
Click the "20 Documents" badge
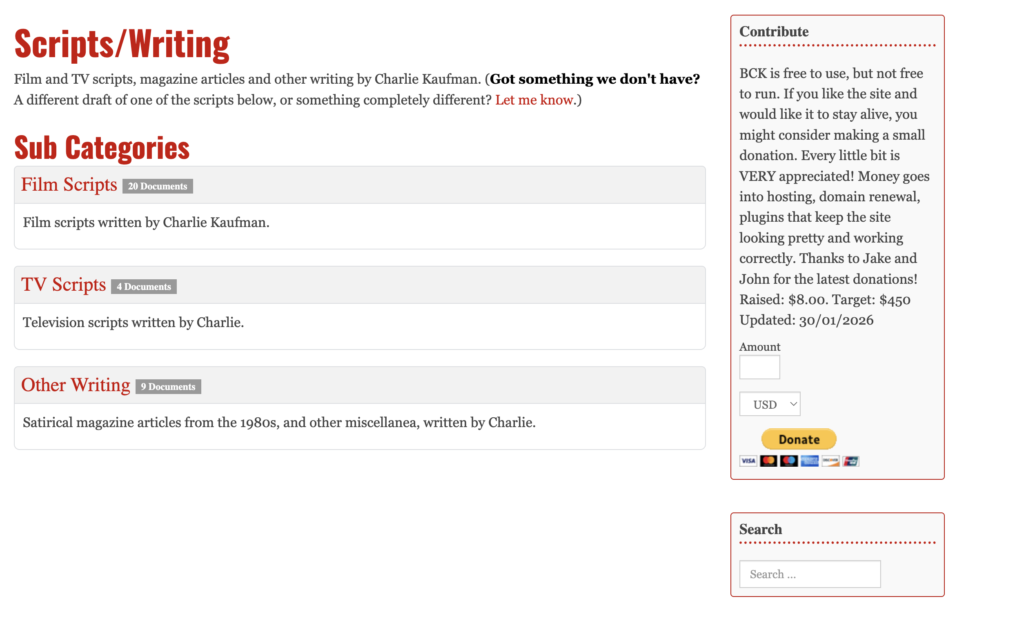click(157, 185)
